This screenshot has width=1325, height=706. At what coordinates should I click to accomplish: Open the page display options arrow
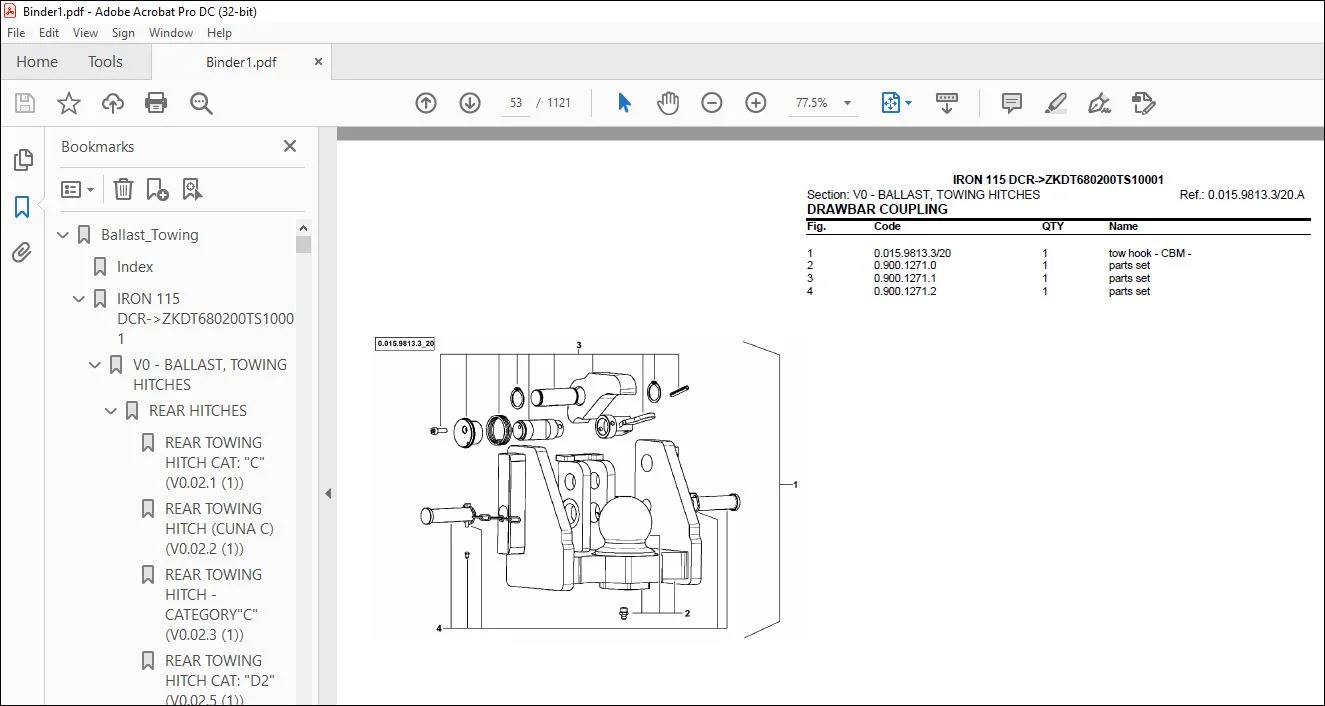(x=908, y=103)
